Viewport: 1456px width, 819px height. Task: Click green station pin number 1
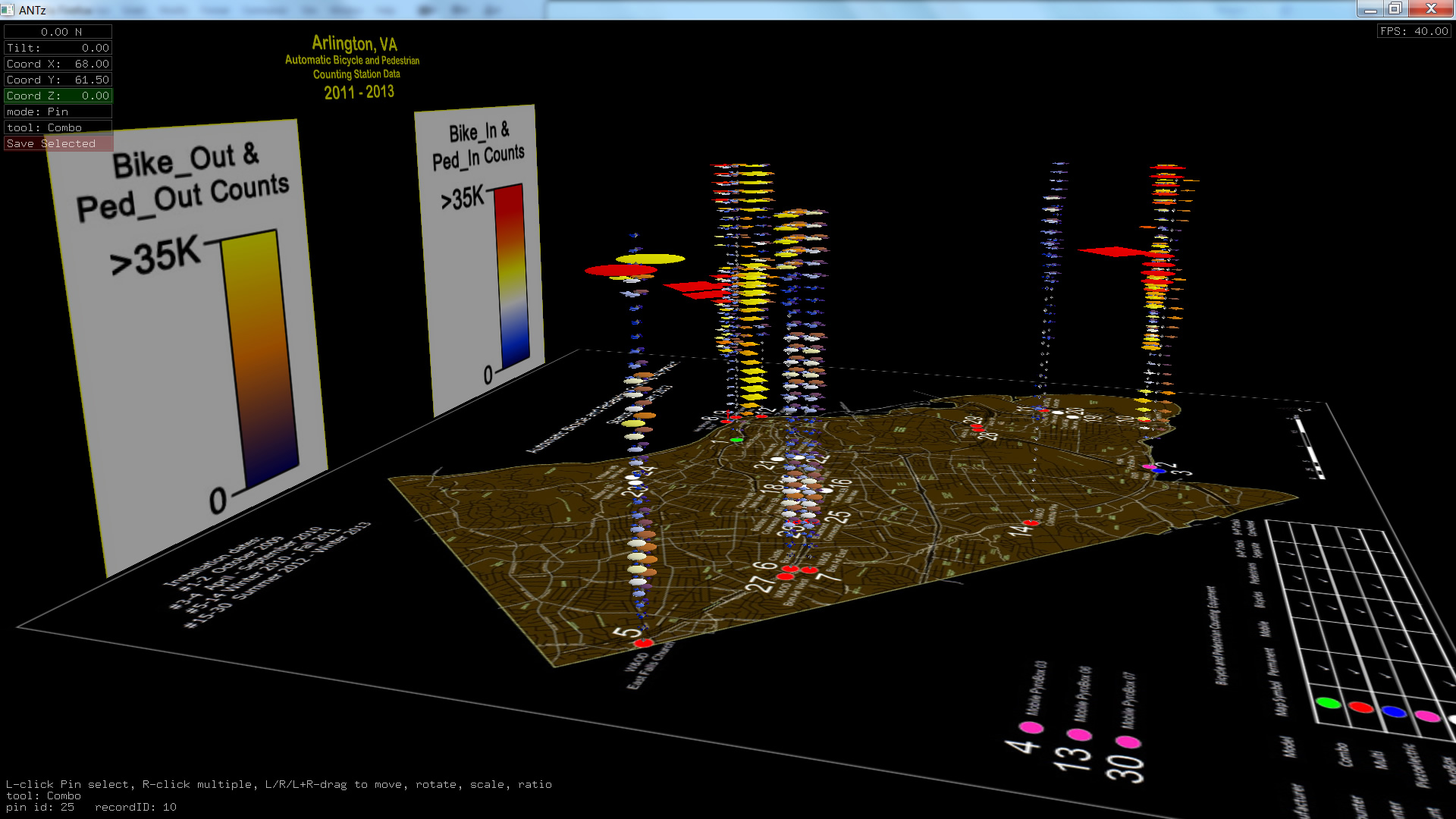[736, 440]
